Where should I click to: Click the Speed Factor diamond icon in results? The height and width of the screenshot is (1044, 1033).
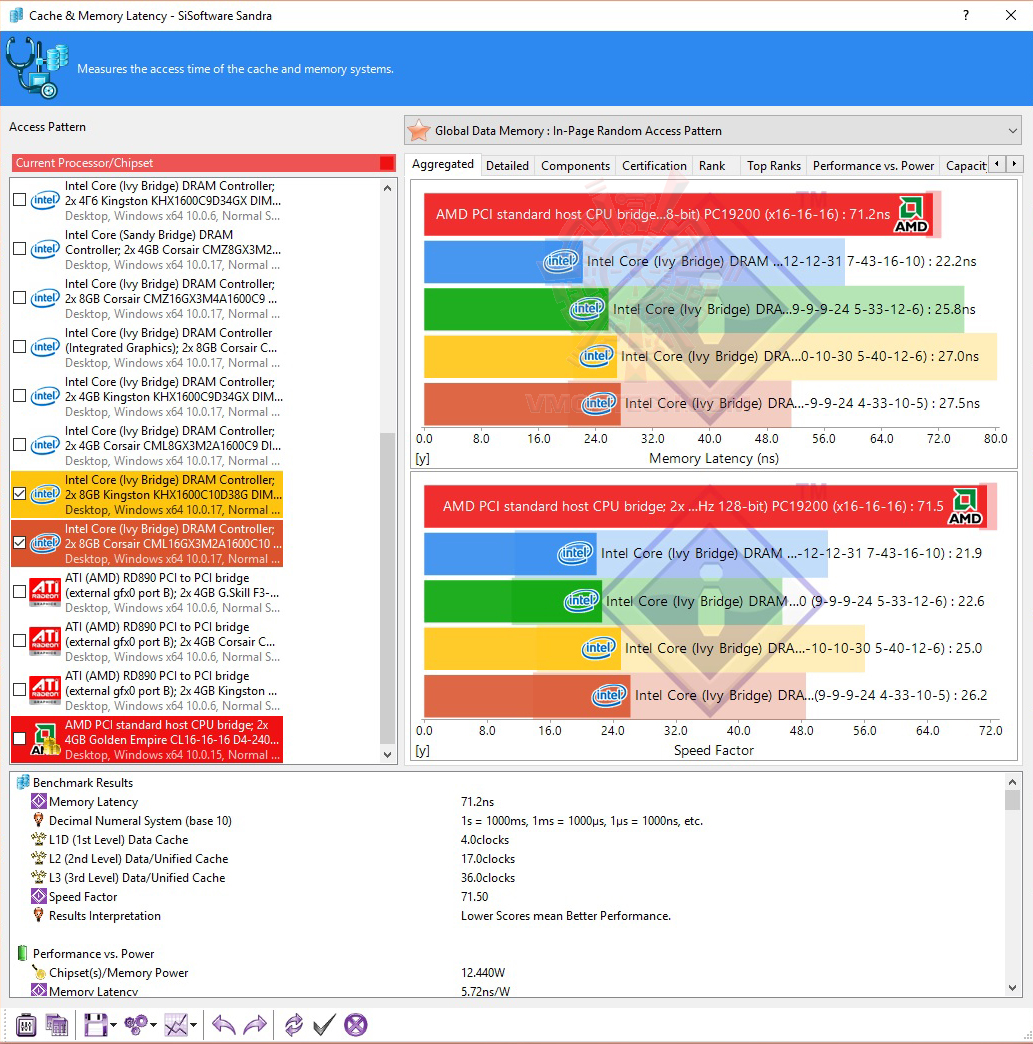click(39, 896)
